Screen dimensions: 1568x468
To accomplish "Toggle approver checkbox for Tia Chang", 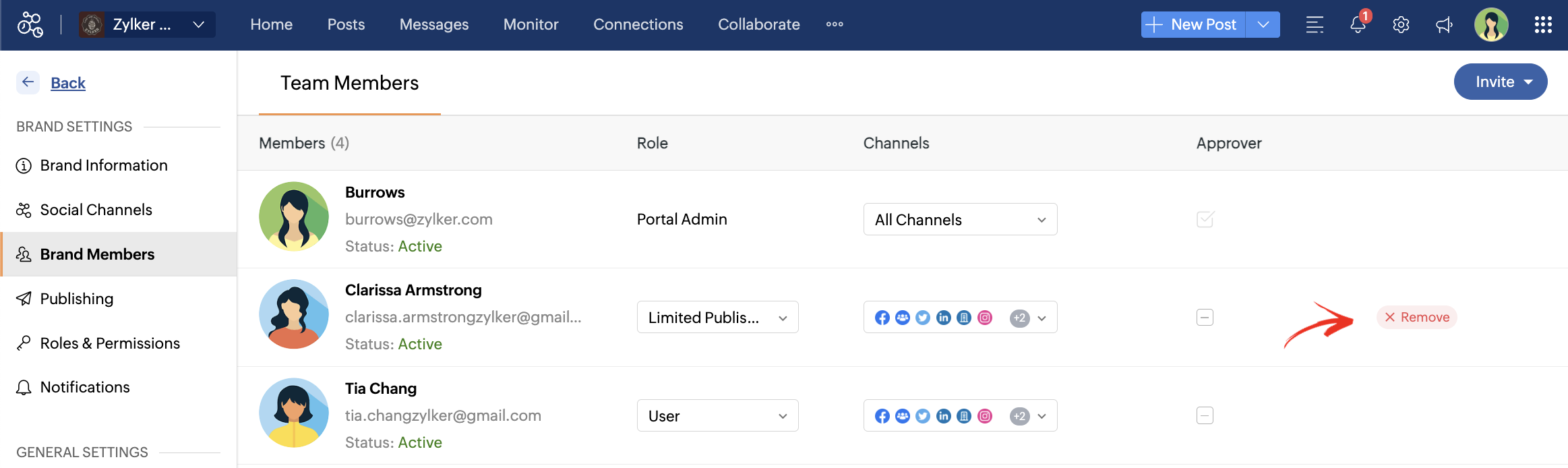I will (x=1205, y=415).
